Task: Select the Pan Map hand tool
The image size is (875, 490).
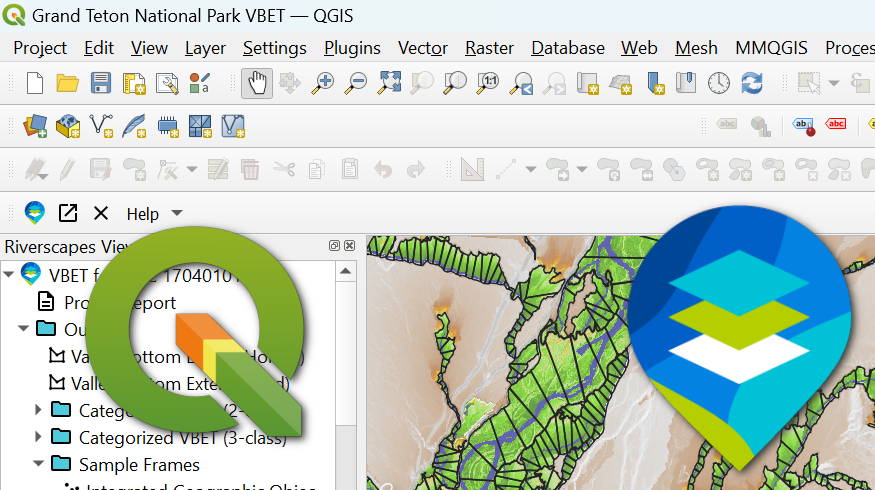Action: pos(257,83)
